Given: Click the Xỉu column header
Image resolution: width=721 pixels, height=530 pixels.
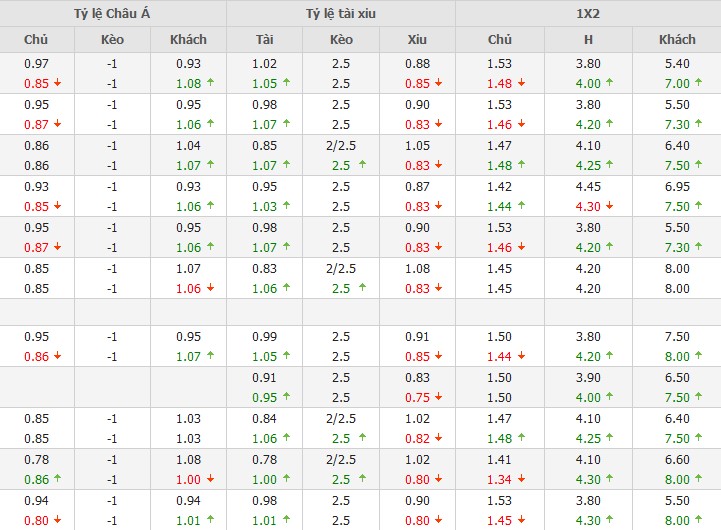Looking at the screenshot, I should 417,39.
